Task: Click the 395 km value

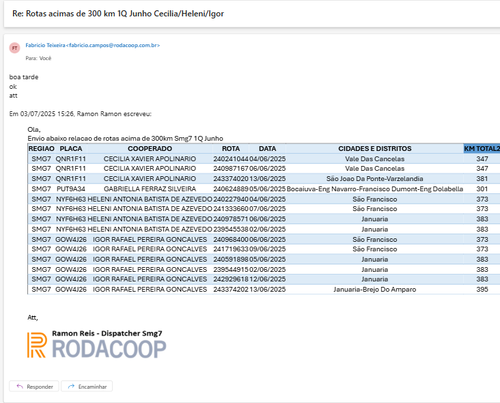Action: (x=482, y=290)
